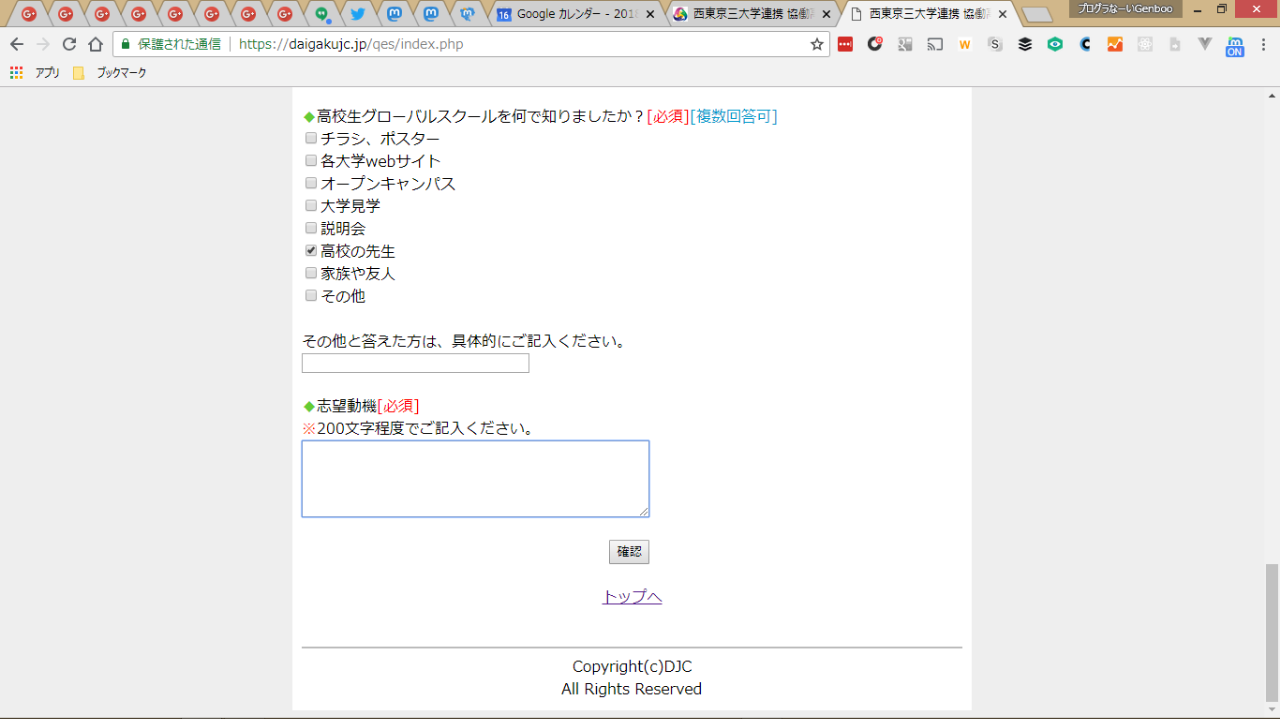Switch to the Twitter tab
Viewport: 1280px width, 719px height.
pos(357,14)
